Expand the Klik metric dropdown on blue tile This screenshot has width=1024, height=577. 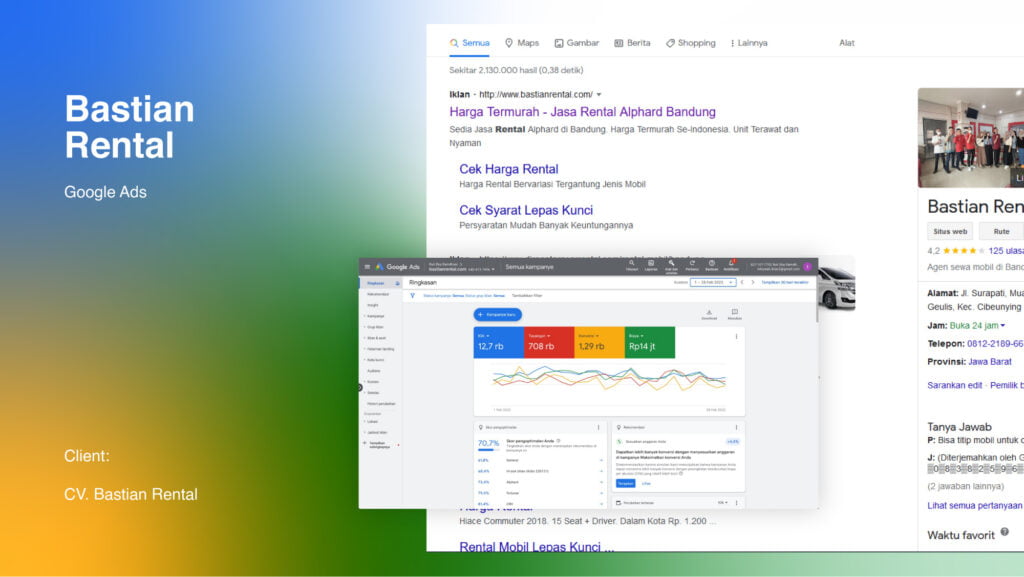click(487, 335)
